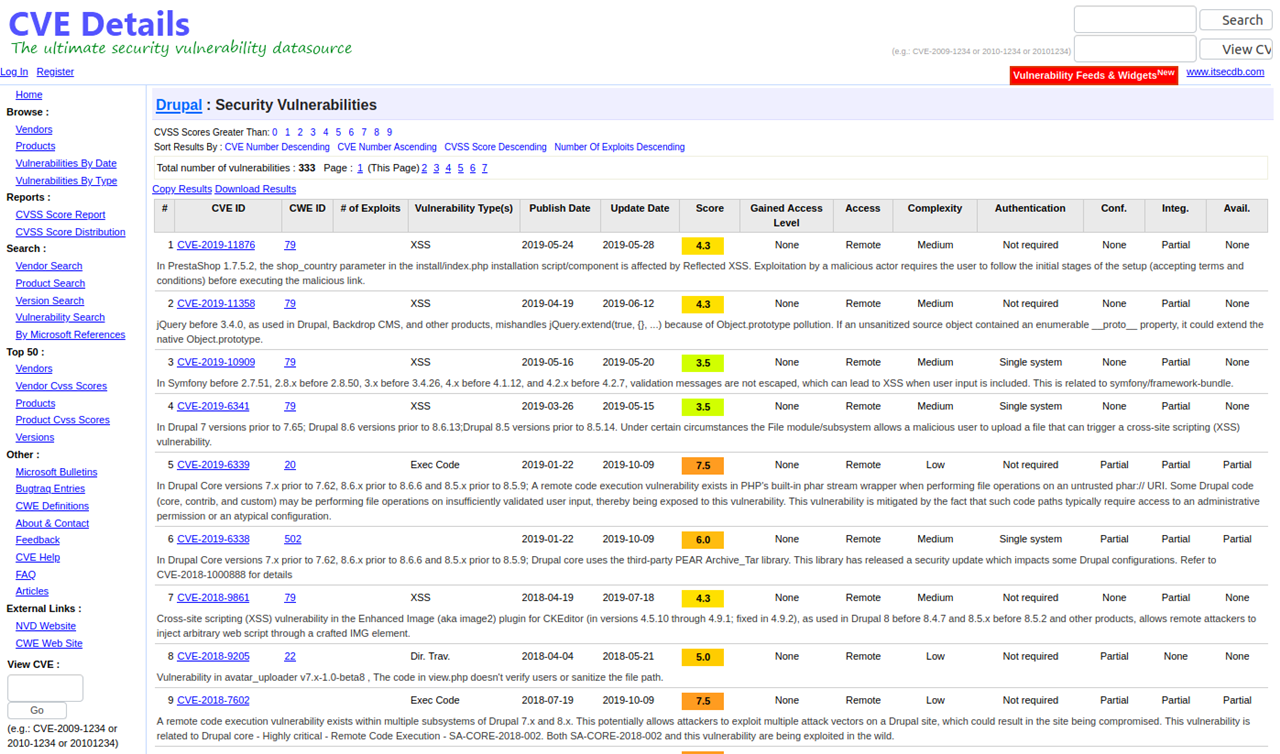The height and width of the screenshot is (754, 1280).
Task: Open By Microsoft References search
Action: pyautogui.click(x=70, y=335)
